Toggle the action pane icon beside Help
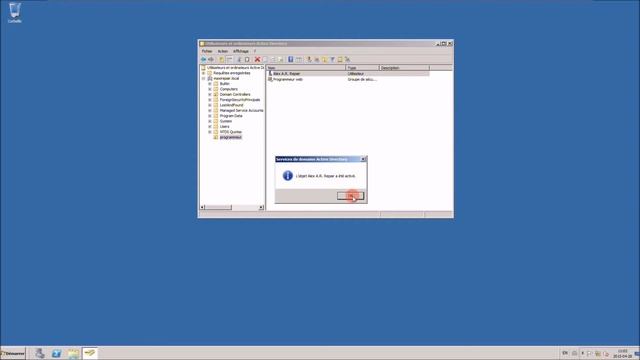 coord(298,60)
